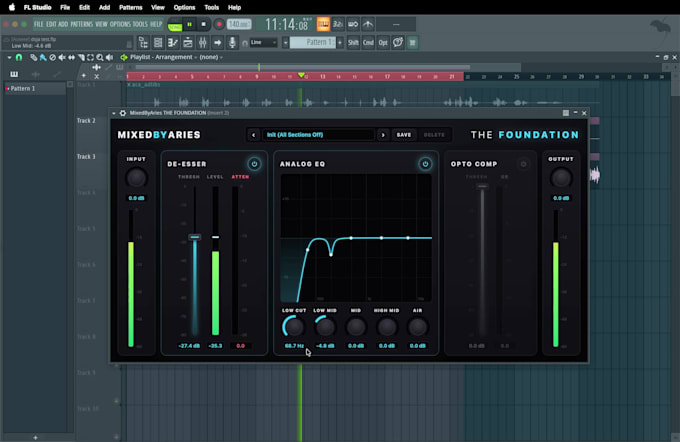
Task: Select the playlist slice tool
Action: (81, 57)
